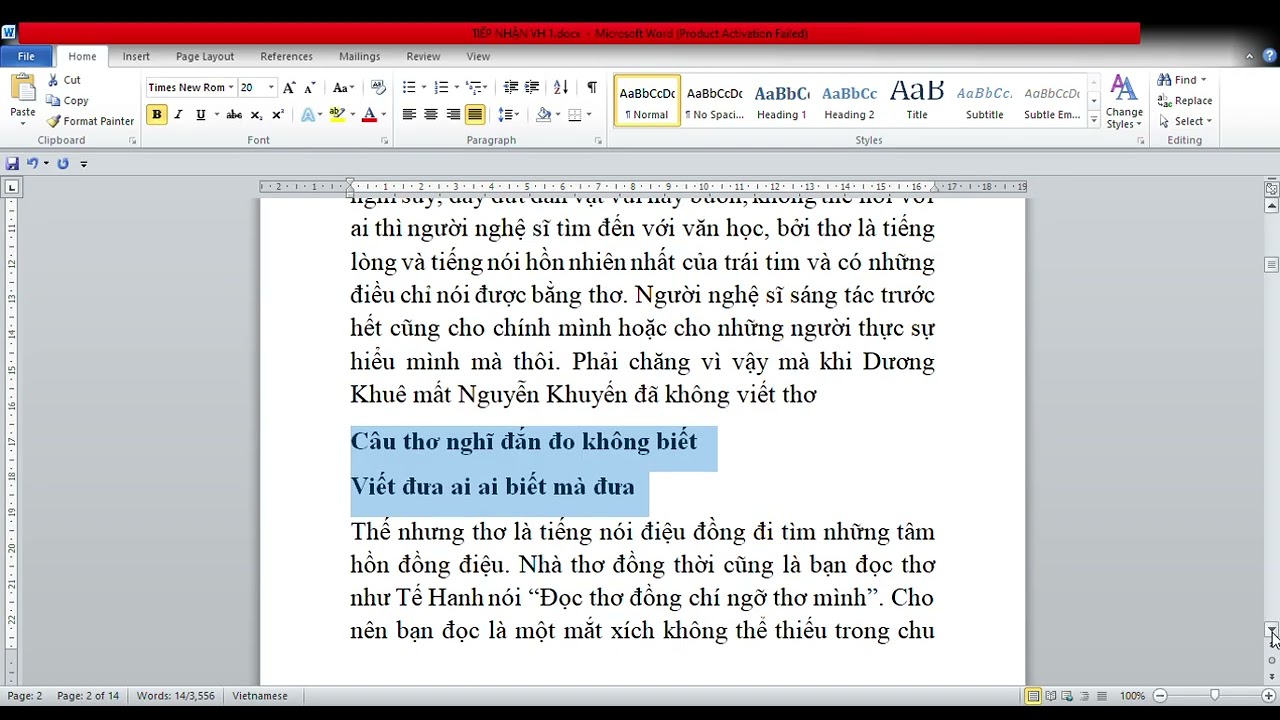Click word count in status bar
This screenshot has height=720, width=1280.
click(x=176, y=696)
